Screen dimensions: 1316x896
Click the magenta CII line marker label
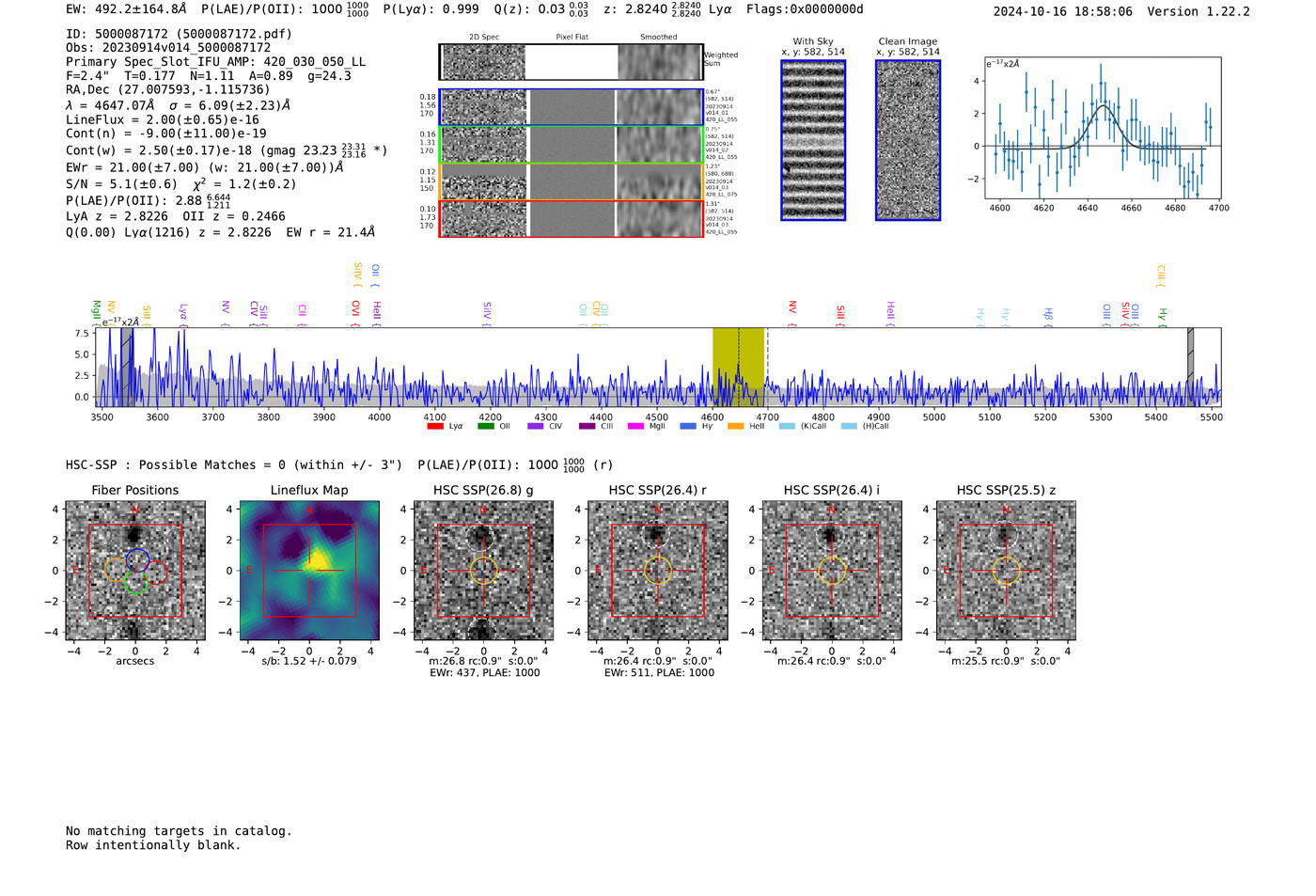[302, 314]
